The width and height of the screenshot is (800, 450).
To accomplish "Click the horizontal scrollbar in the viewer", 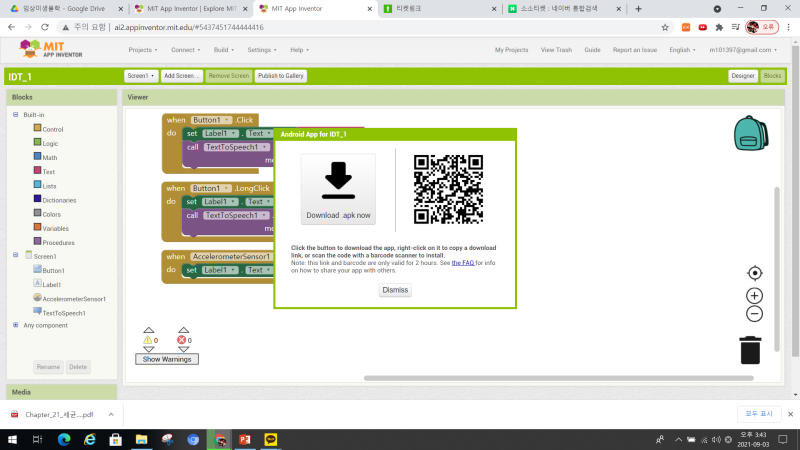I will [559, 378].
